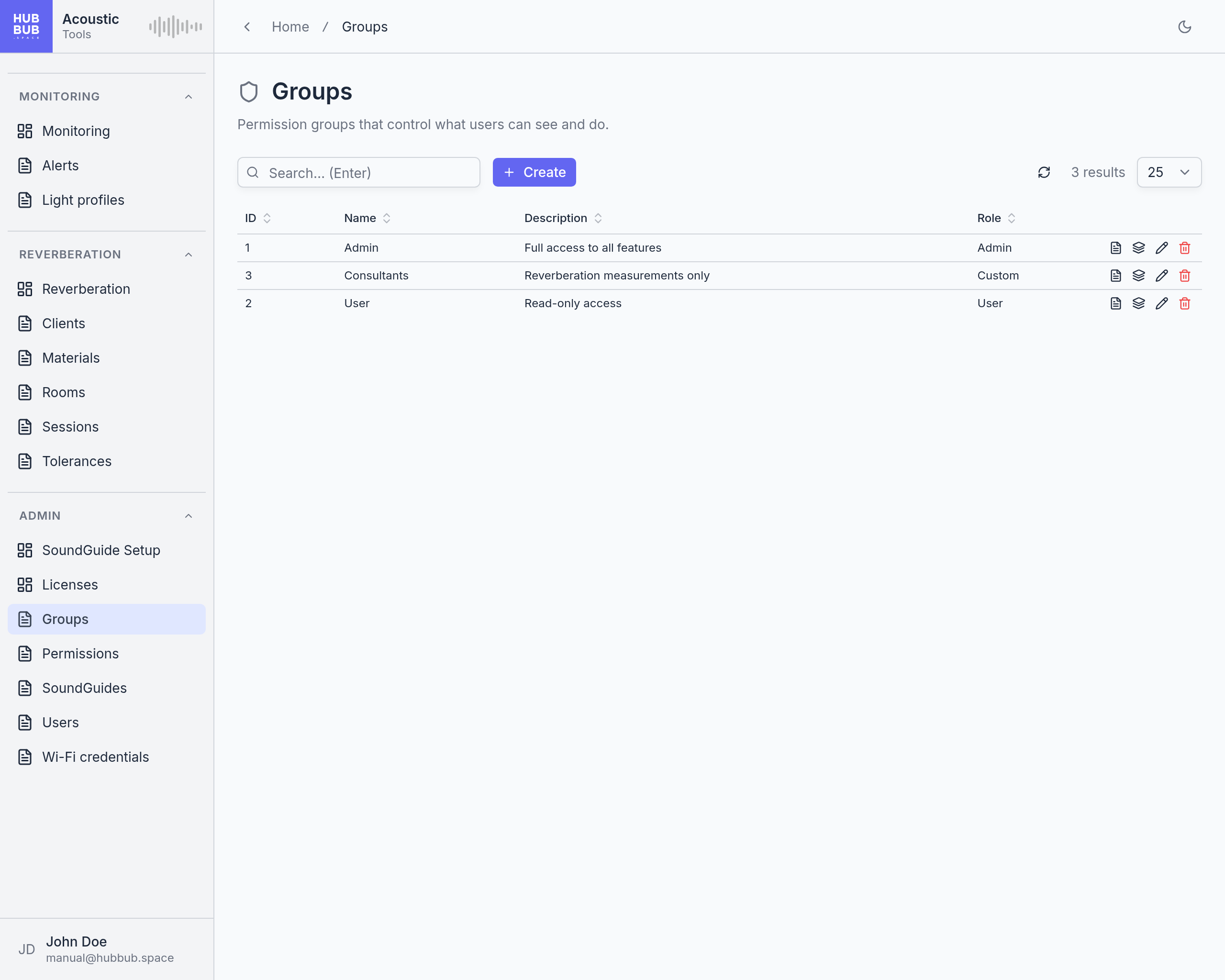The width and height of the screenshot is (1225, 980).
Task: Delete the User group with the trash icon
Action: [1184, 303]
